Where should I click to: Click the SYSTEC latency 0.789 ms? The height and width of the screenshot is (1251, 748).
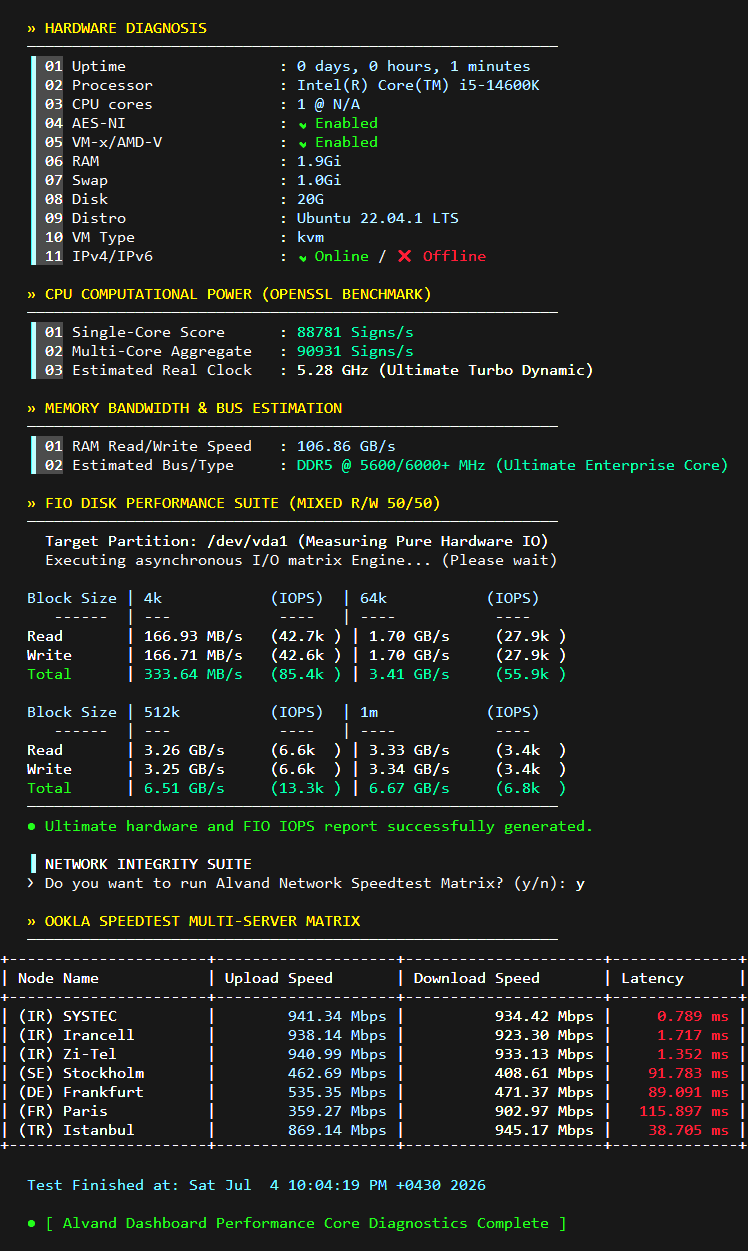(x=692, y=1016)
